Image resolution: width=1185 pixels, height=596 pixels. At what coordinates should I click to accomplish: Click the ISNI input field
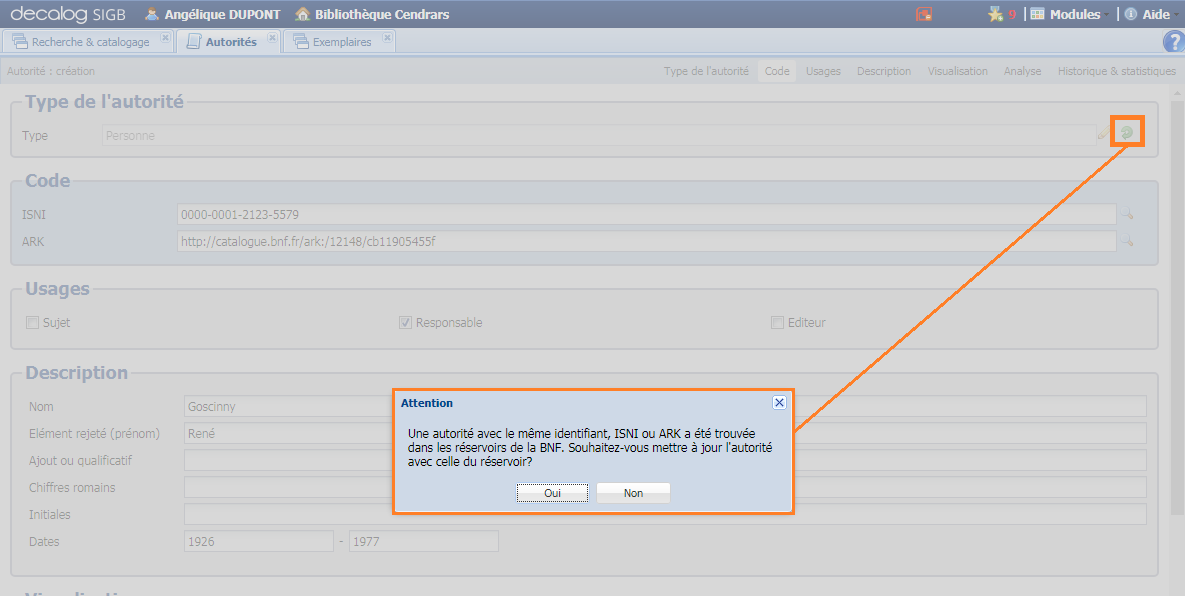(x=645, y=215)
